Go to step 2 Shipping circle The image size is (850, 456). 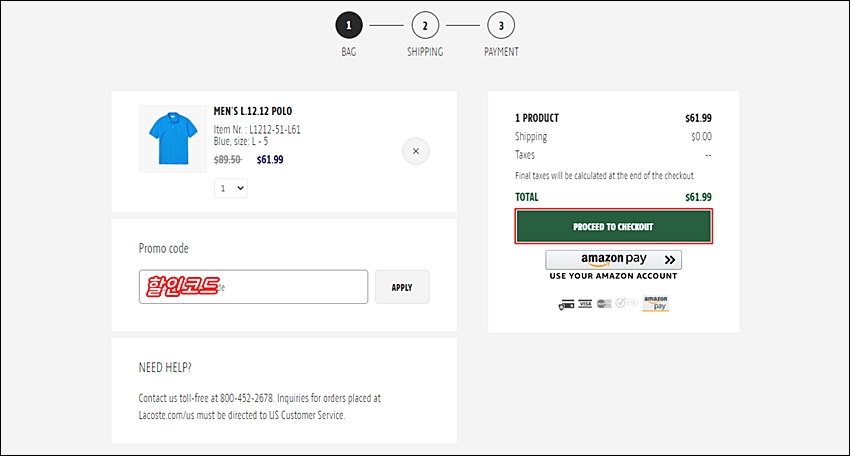pos(425,25)
